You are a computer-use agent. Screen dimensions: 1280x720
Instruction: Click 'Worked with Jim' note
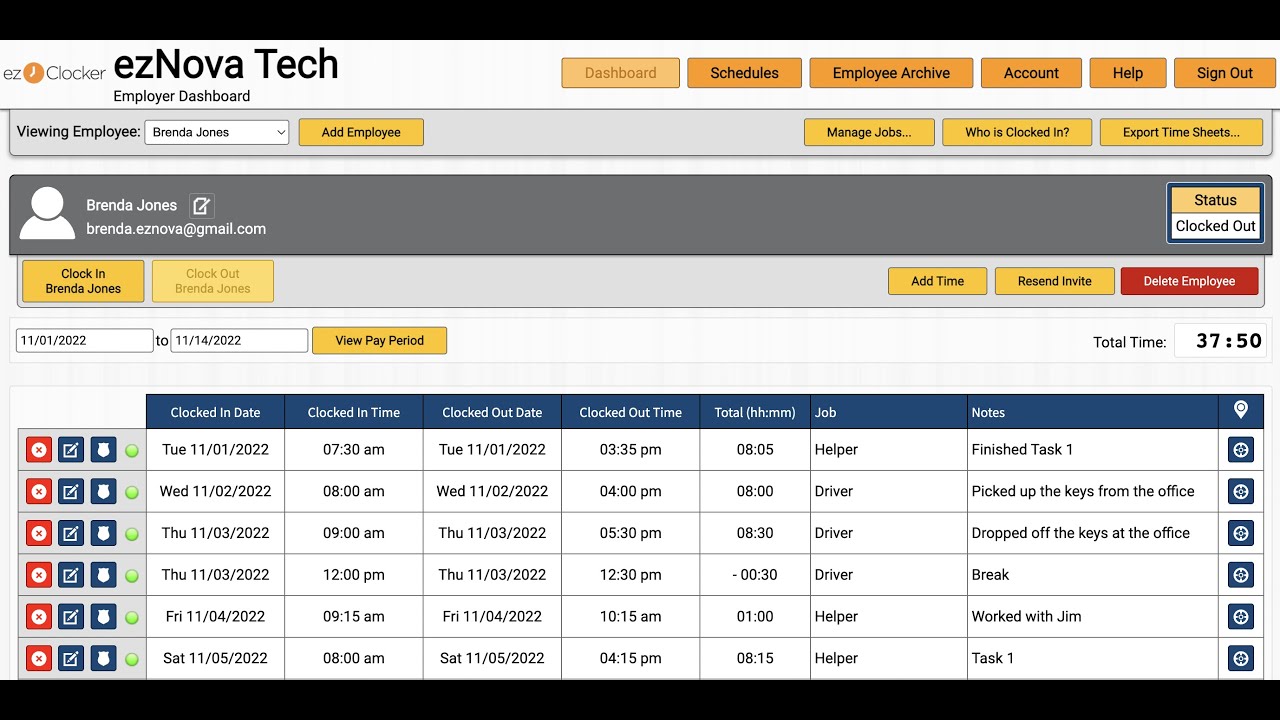1026,617
